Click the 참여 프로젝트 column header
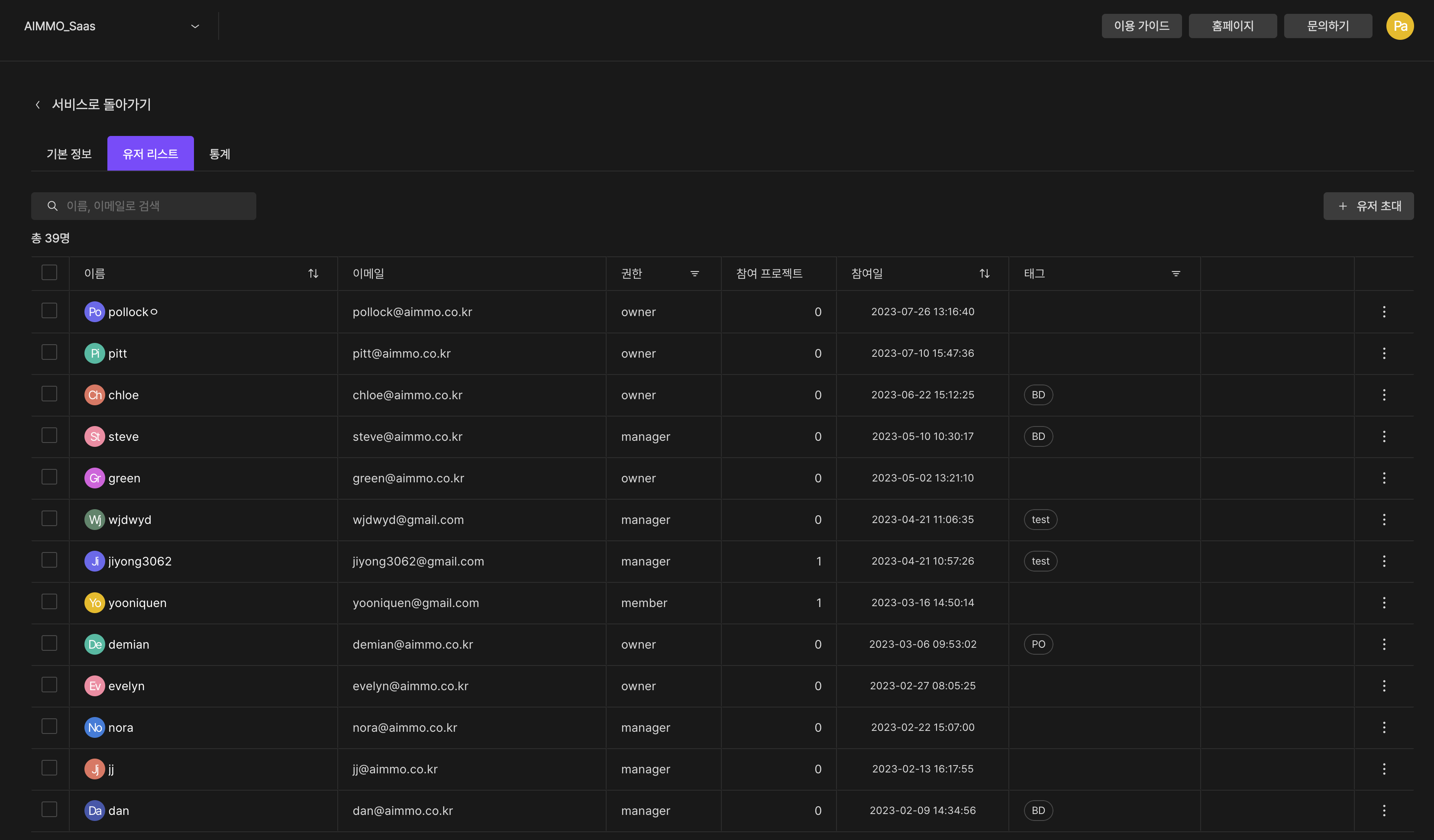 click(x=769, y=274)
